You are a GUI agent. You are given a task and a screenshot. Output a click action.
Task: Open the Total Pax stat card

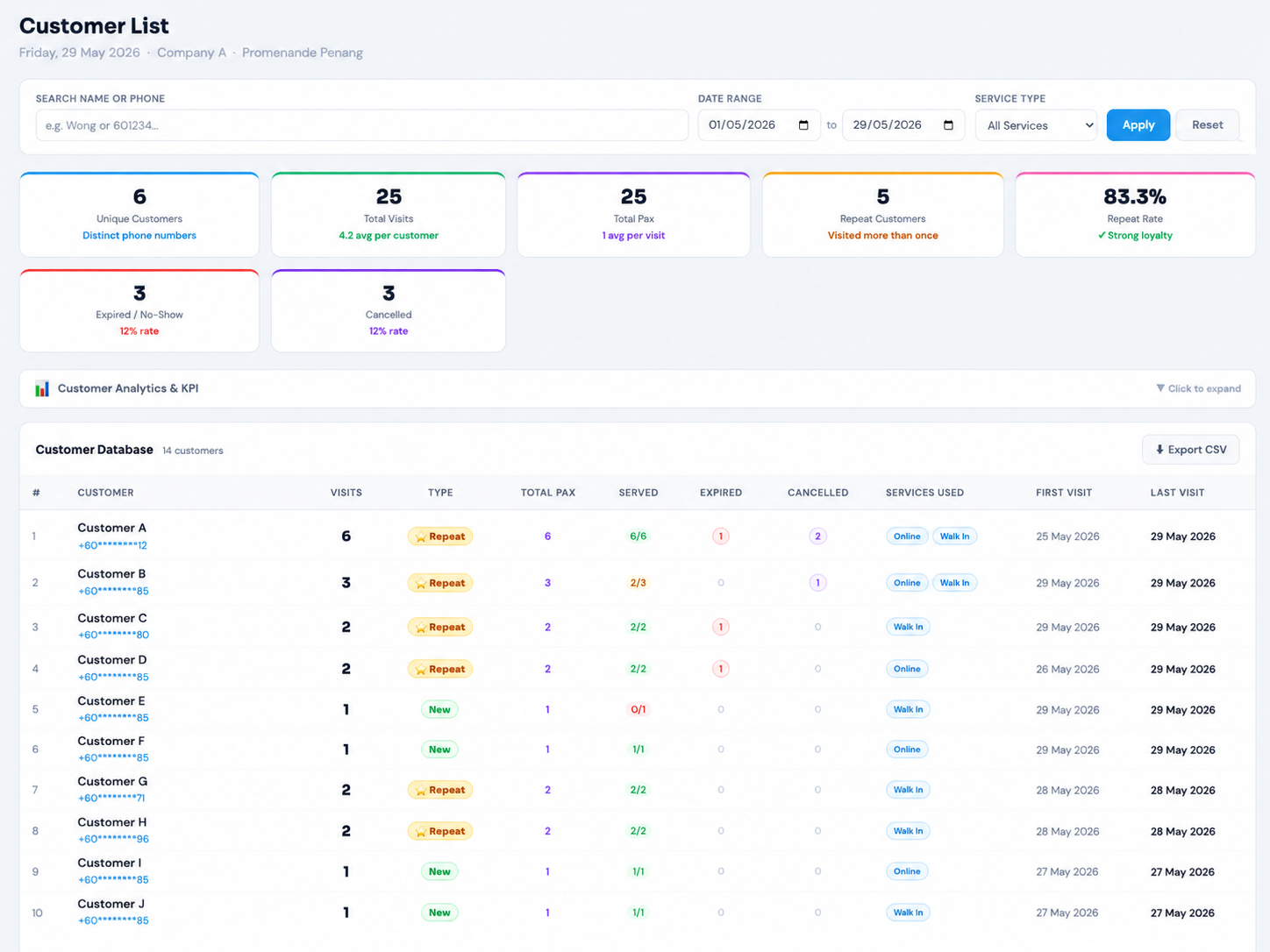pos(633,215)
